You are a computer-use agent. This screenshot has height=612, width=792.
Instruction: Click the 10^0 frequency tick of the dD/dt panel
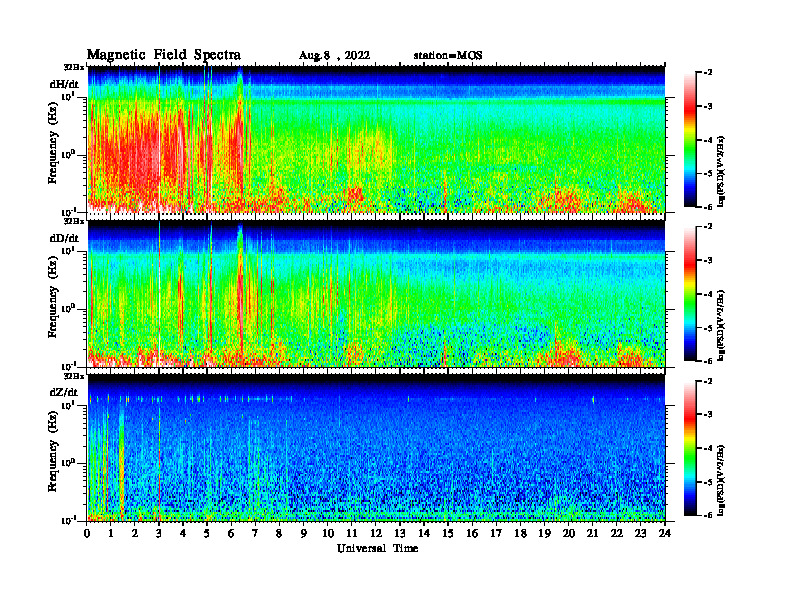68,309
